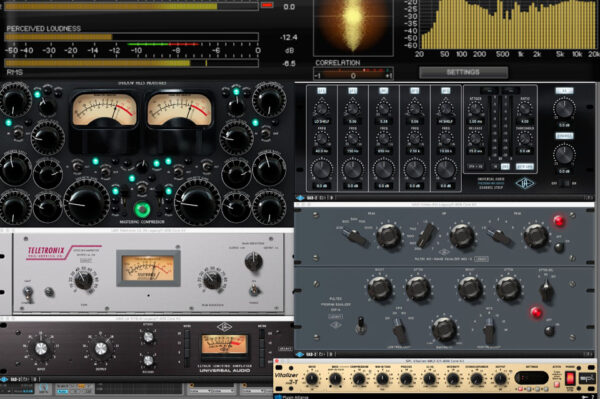Image resolution: width=600 pixels, height=399 pixels.
Task: Click the Drive knob on the Vitalizer
Action: pos(312,379)
